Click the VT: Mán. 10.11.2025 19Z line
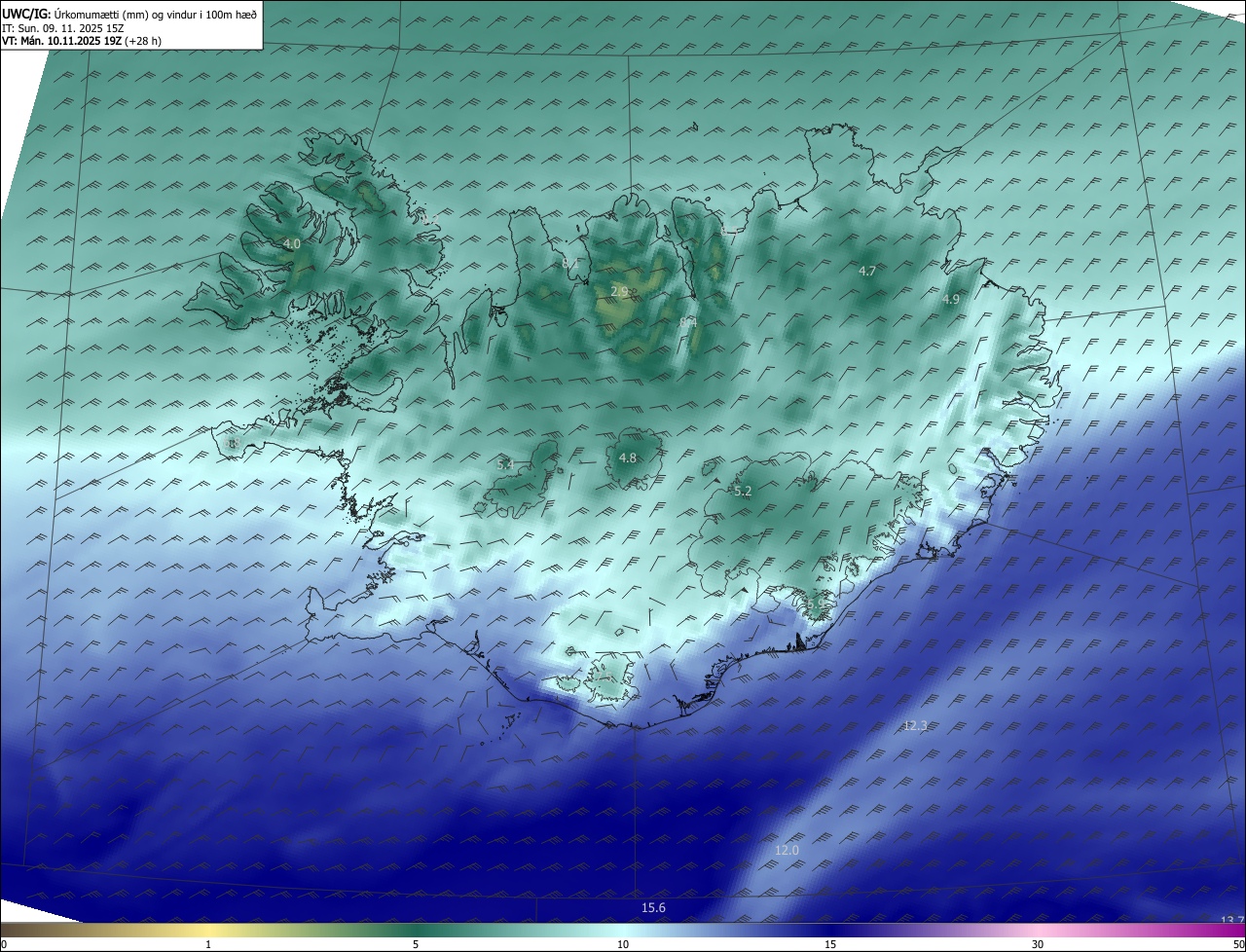1246x952 pixels. [82, 41]
